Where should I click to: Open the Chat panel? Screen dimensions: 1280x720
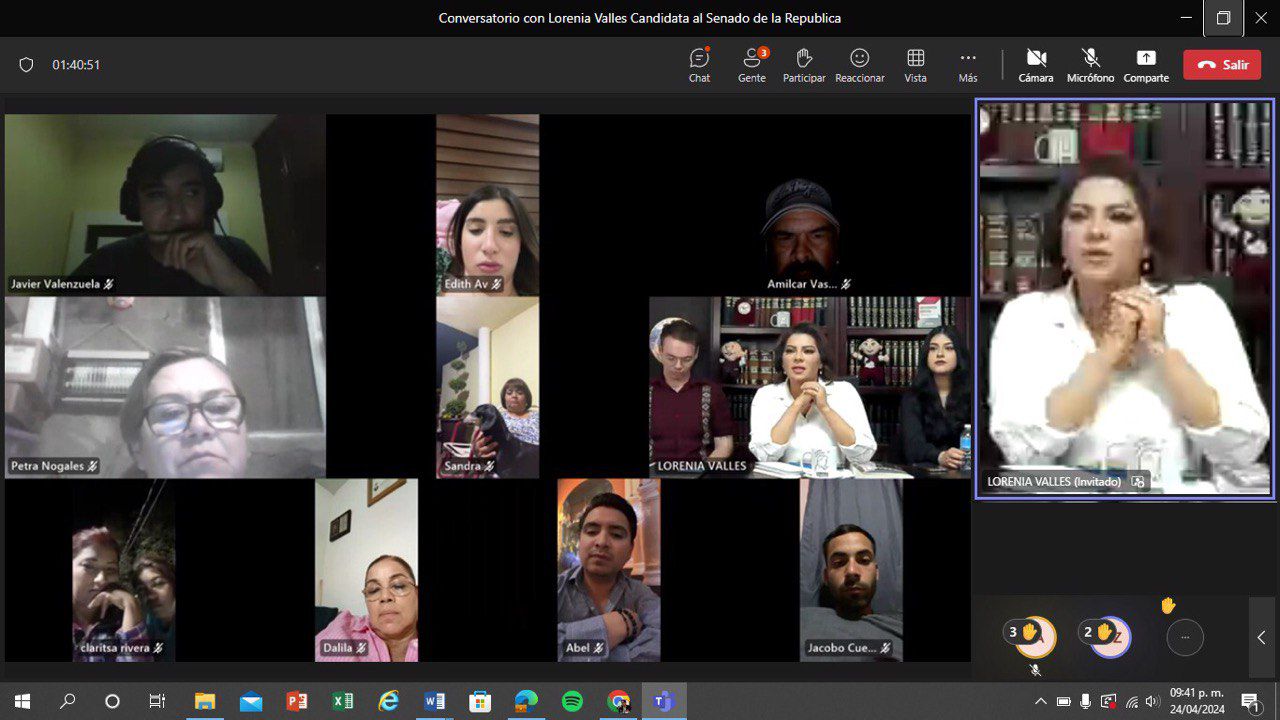coord(699,64)
